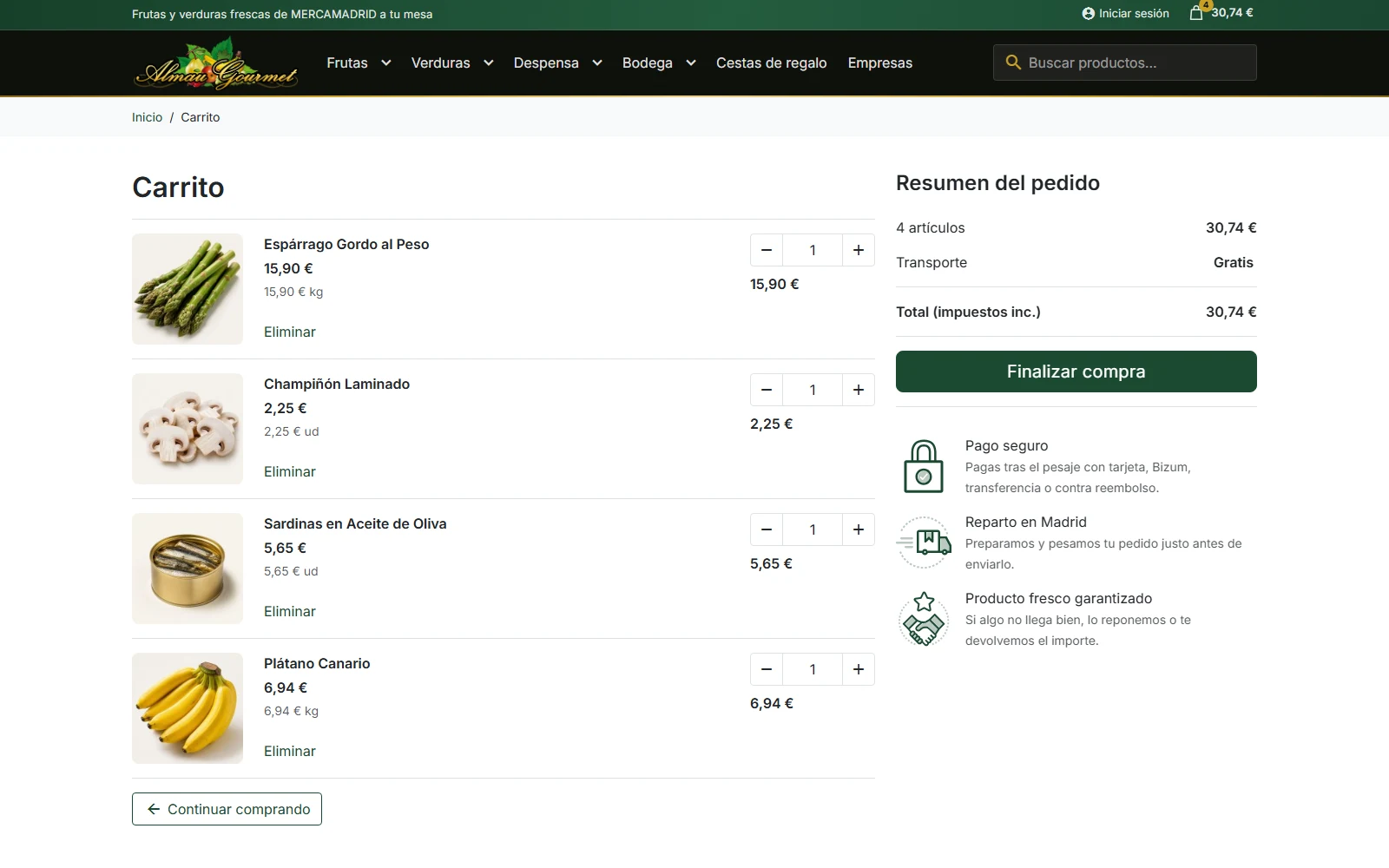Image resolution: width=1389 pixels, height=868 pixels.
Task: Increase Plátano Canario quantity with plus
Action: 859,669
